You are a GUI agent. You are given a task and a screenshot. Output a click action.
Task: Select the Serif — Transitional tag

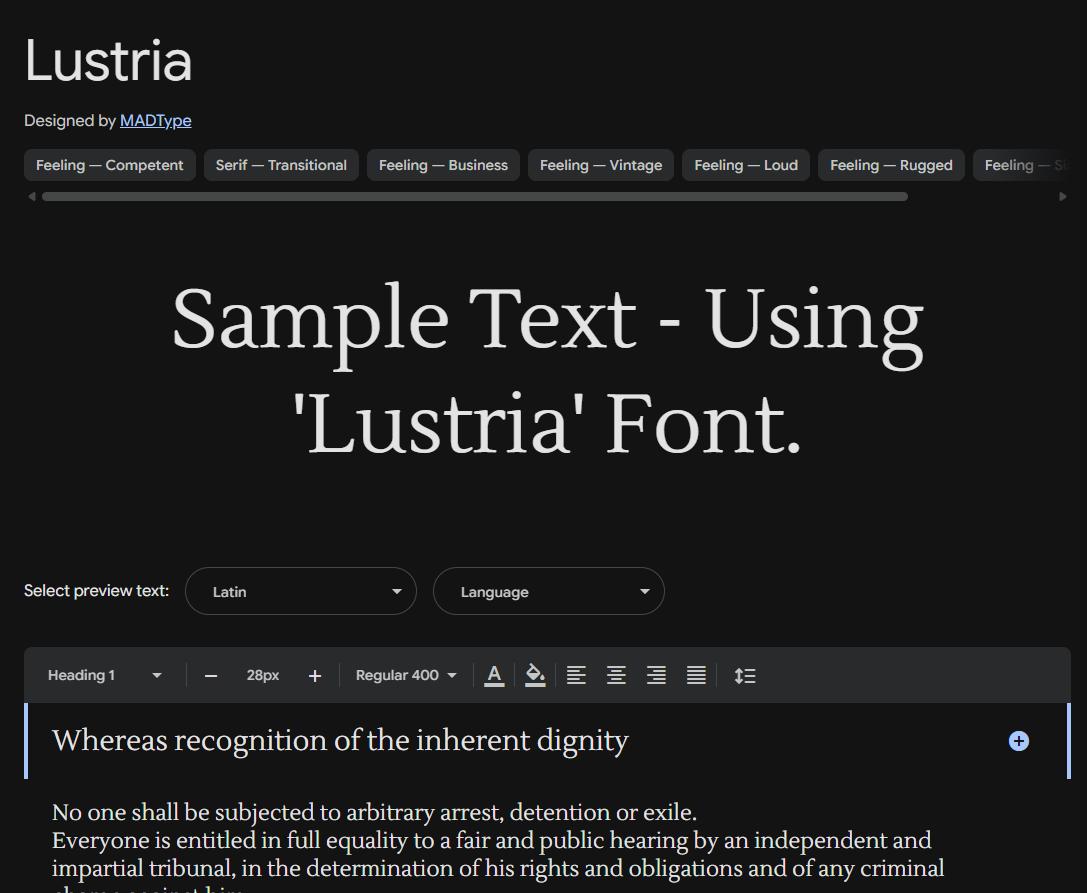(x=281, y=165)
